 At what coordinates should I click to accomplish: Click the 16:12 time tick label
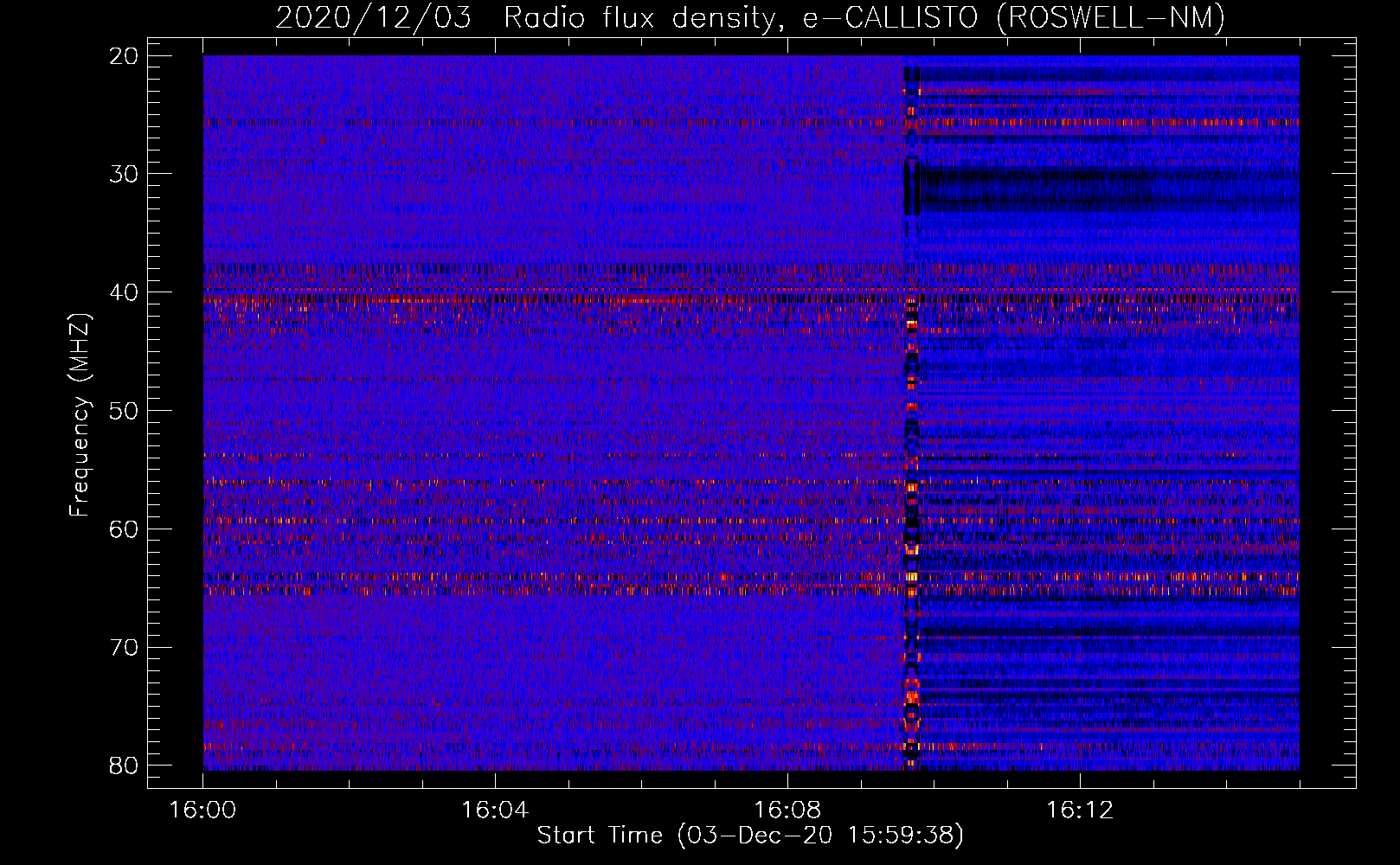tap(1080, 811)
